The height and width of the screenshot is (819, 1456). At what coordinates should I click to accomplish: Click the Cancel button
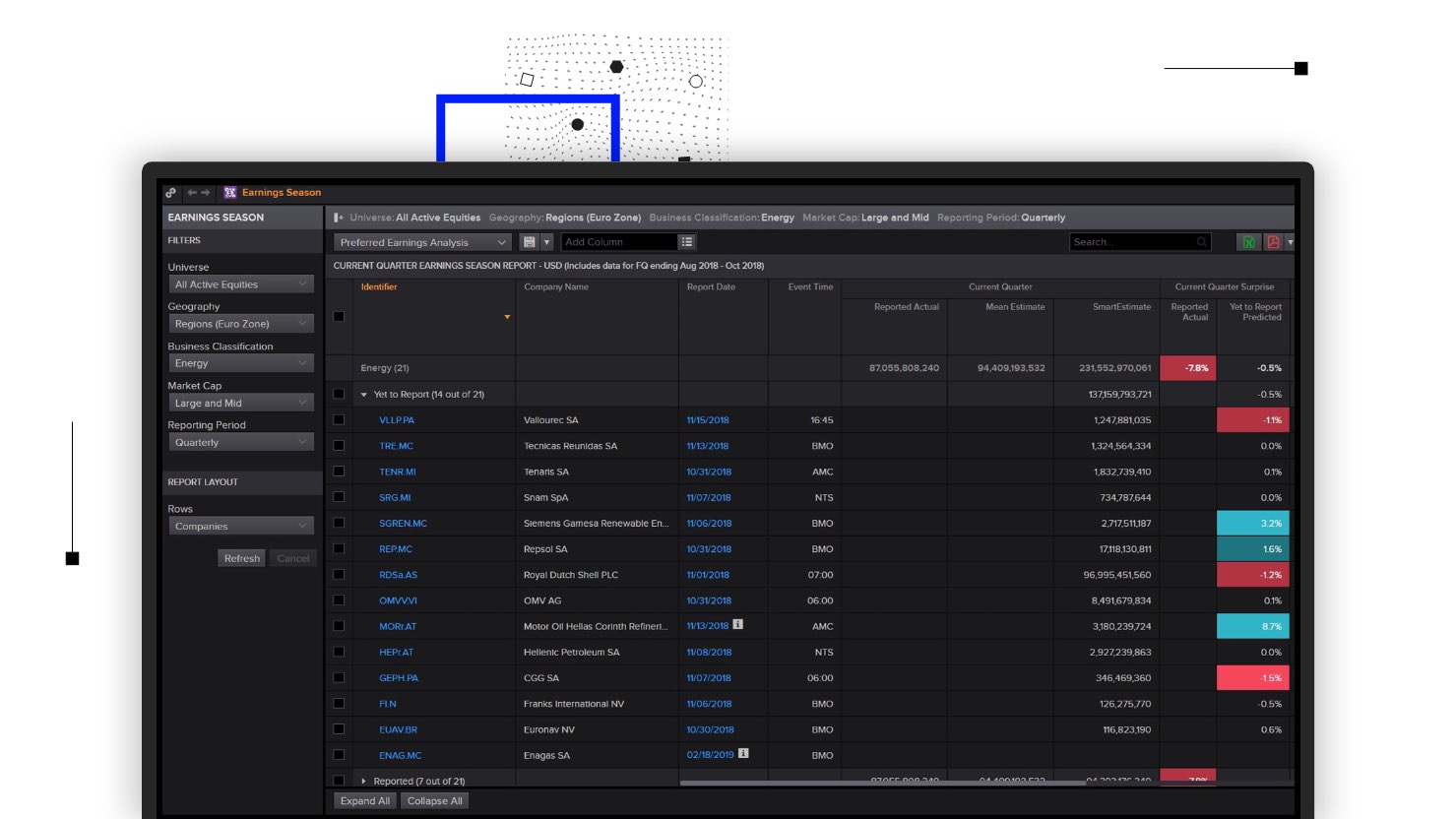click(293, 558)
